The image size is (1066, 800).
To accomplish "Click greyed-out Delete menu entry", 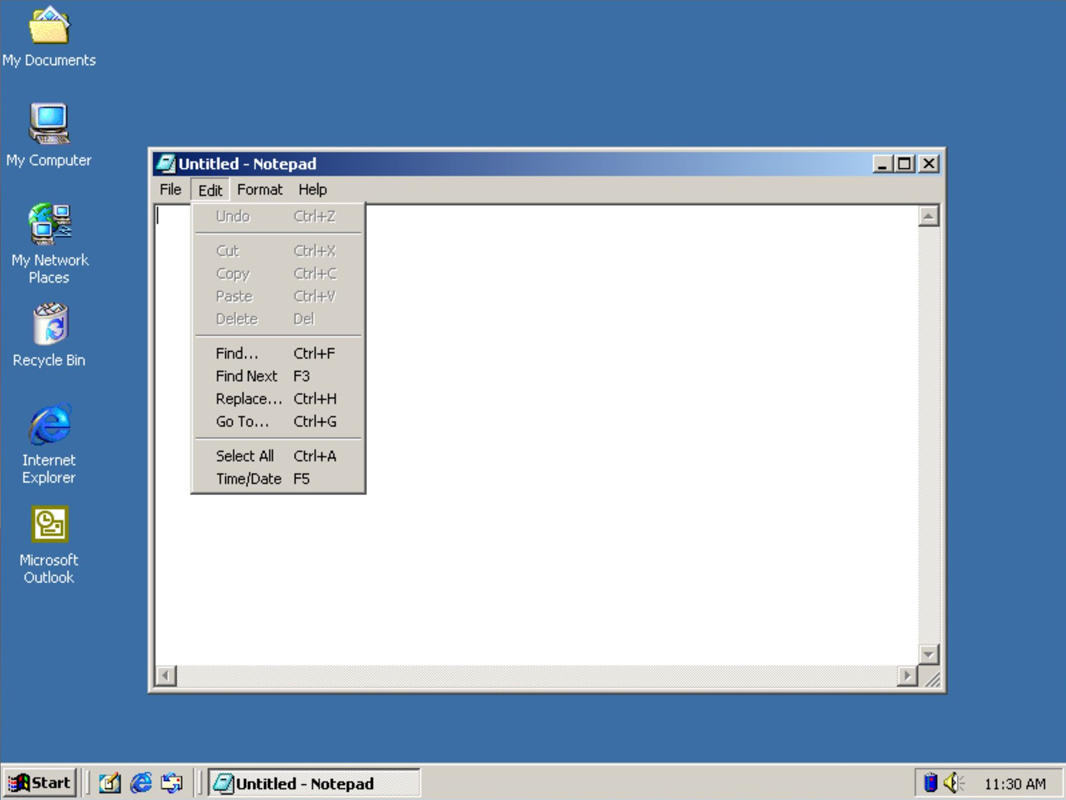I will pos(278,319).
